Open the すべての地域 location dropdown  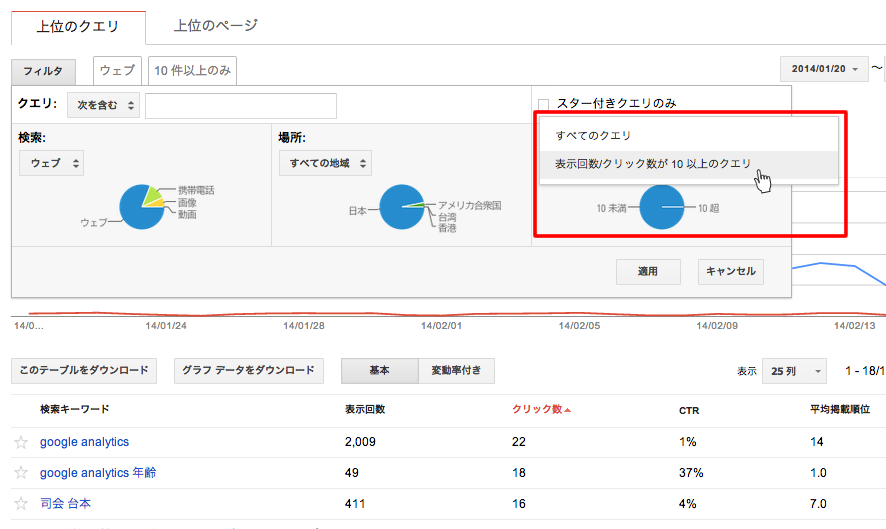tap(325, 163)
